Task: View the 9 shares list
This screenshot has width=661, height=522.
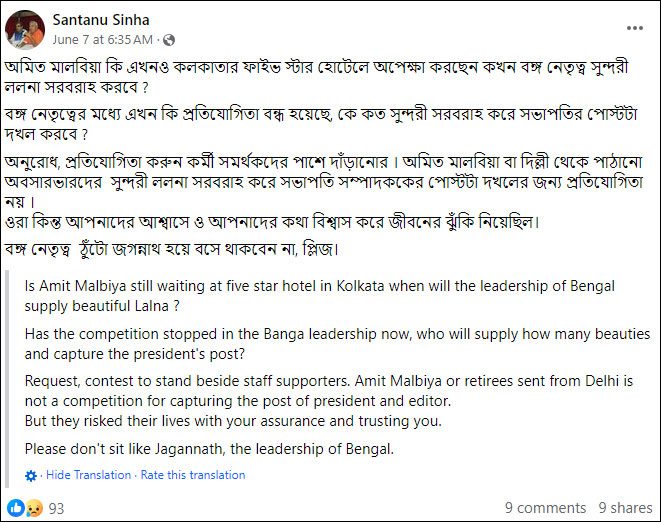Action: [625, 508]
